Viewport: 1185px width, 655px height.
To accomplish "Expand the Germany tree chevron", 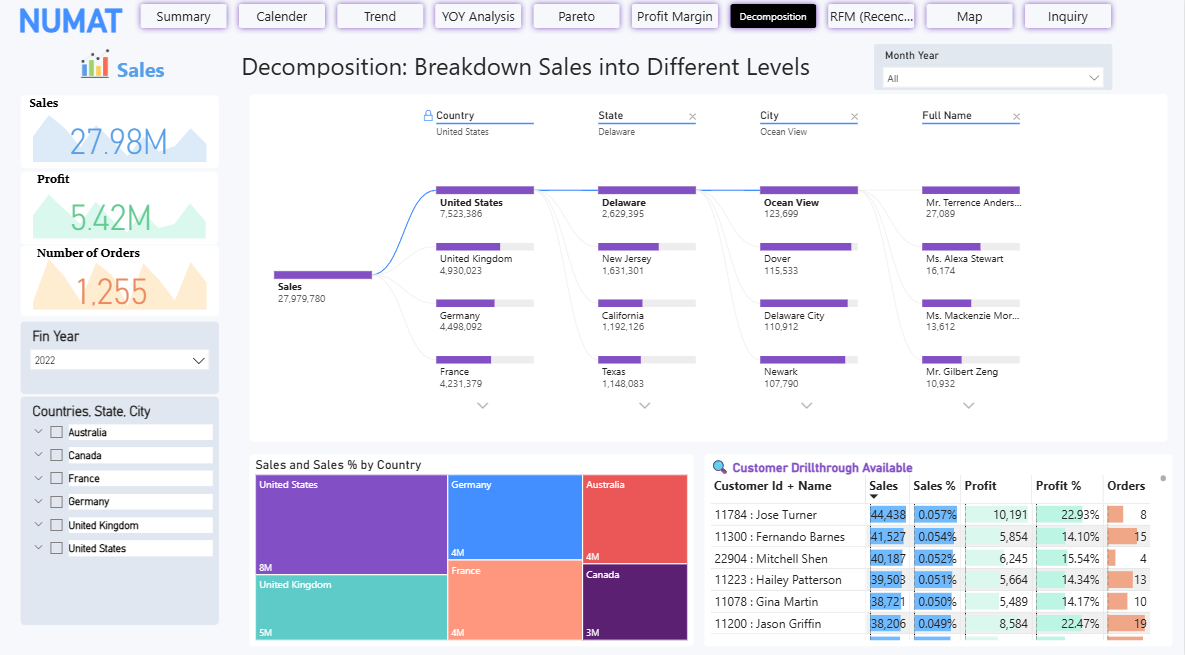I will [39, 501].
